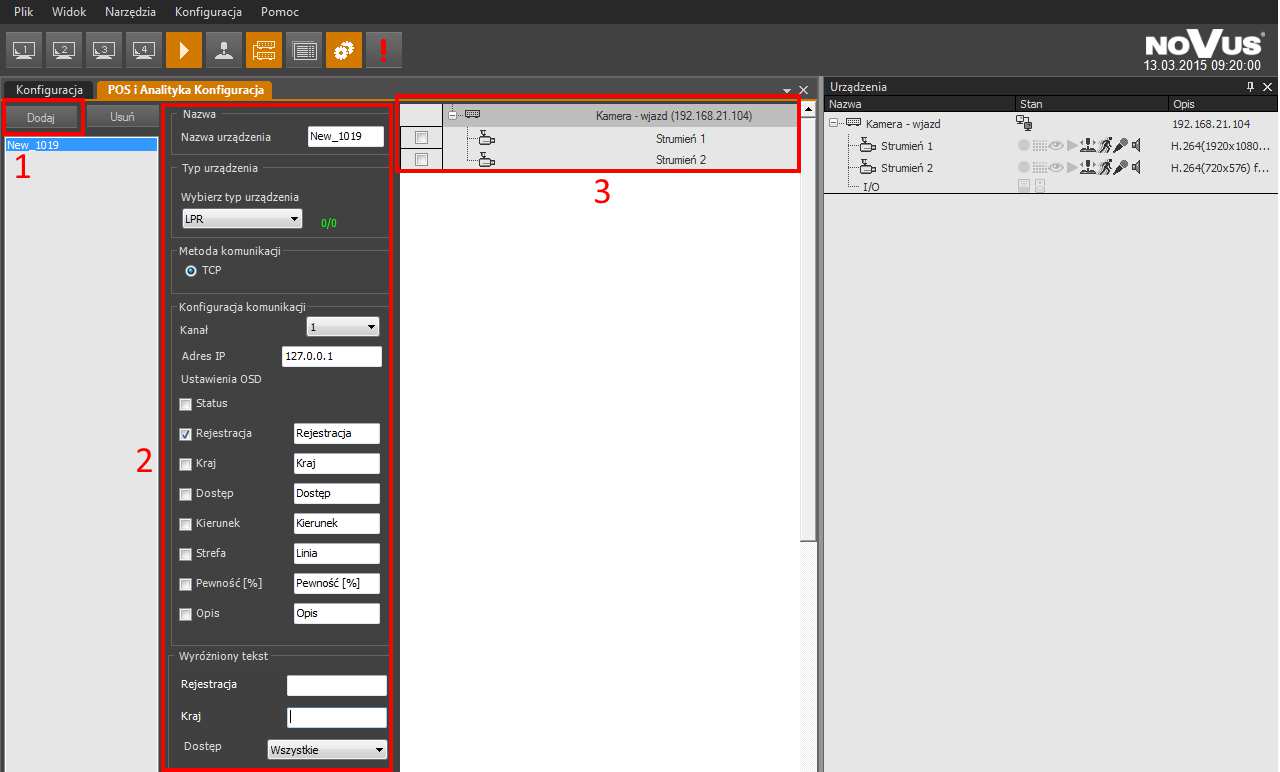Open the Narzędzia menu
This screenshot has height=772, width=1280.
[130, 12]
